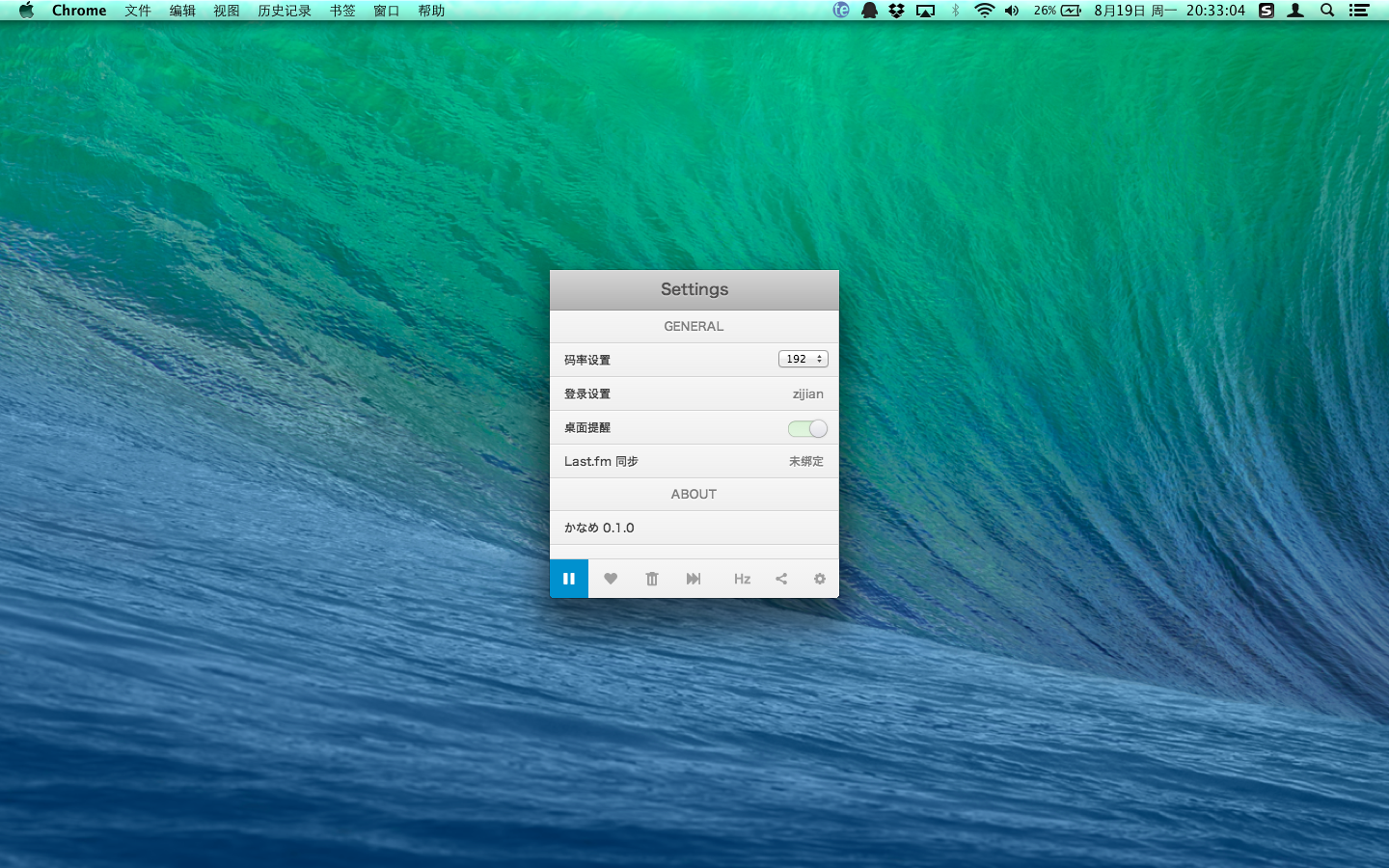This screenshot has height=868, width=1389.
Task: Open the 窗口 menu
Action: click(x=387, y=11)
